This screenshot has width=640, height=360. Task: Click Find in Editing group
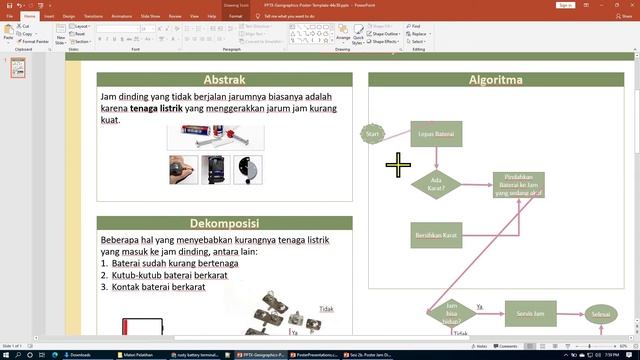pyautogui.click(x=413, y=26)
